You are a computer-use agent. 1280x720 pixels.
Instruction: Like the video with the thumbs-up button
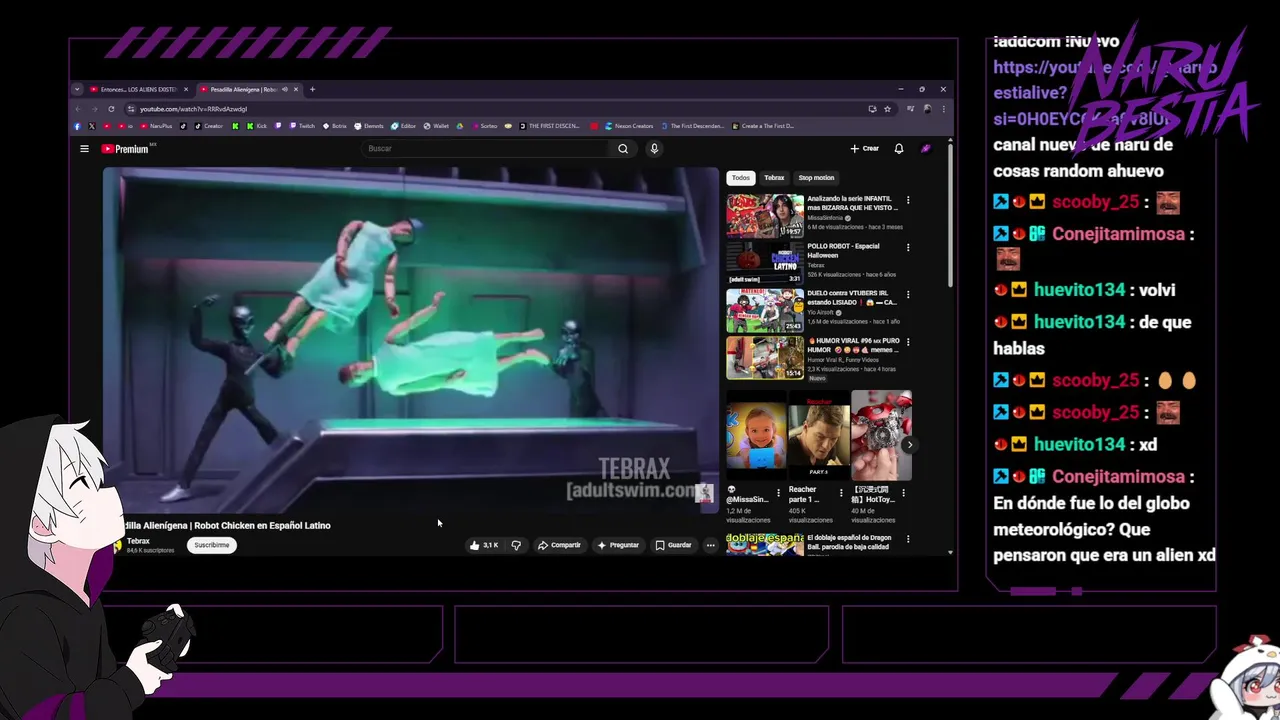pyautogui.click(x=484, y=545)
